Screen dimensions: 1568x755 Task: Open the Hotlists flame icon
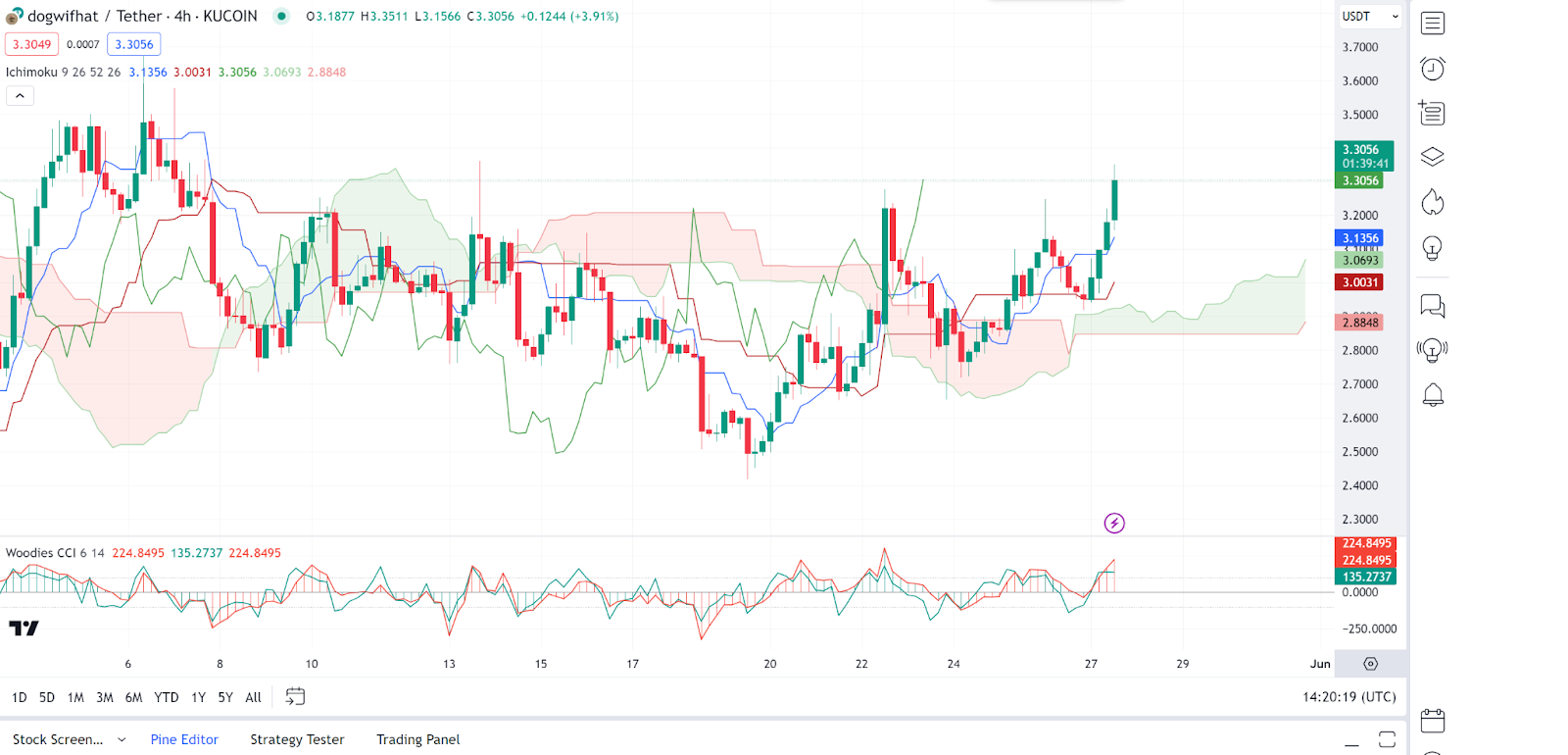pyautogui.click(x=1433, y=202)
